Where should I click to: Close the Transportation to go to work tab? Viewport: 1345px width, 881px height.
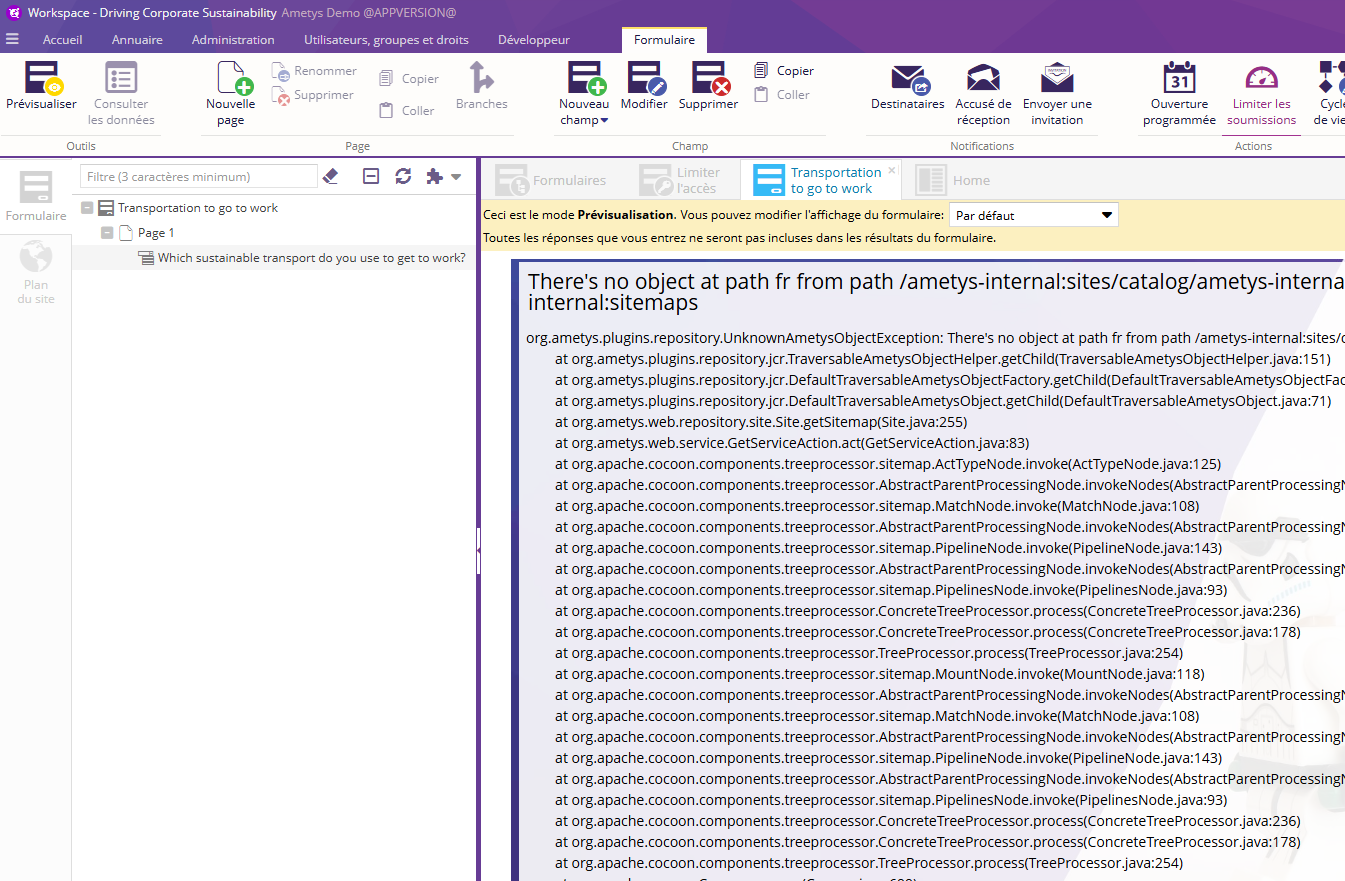[892, 171]
